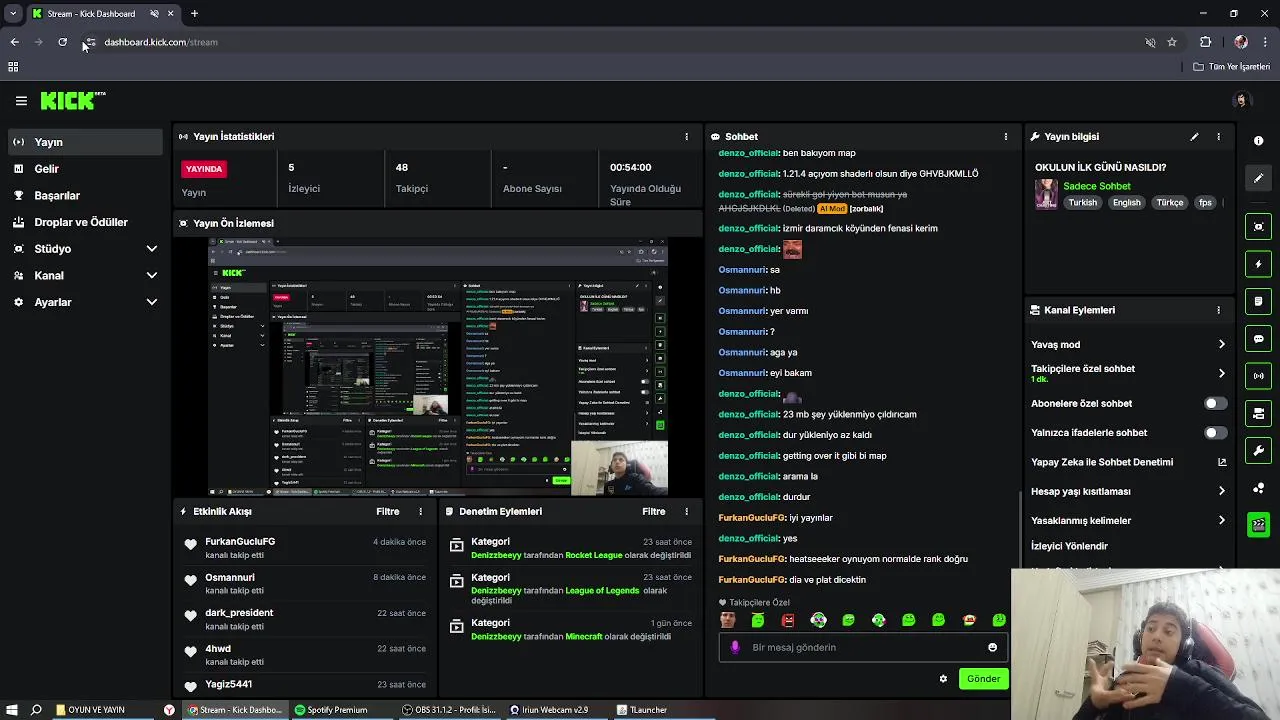Screen dimensions: 1280x720
Task: Click the dashboard.kick.com address bar
Action: point(620,42)
